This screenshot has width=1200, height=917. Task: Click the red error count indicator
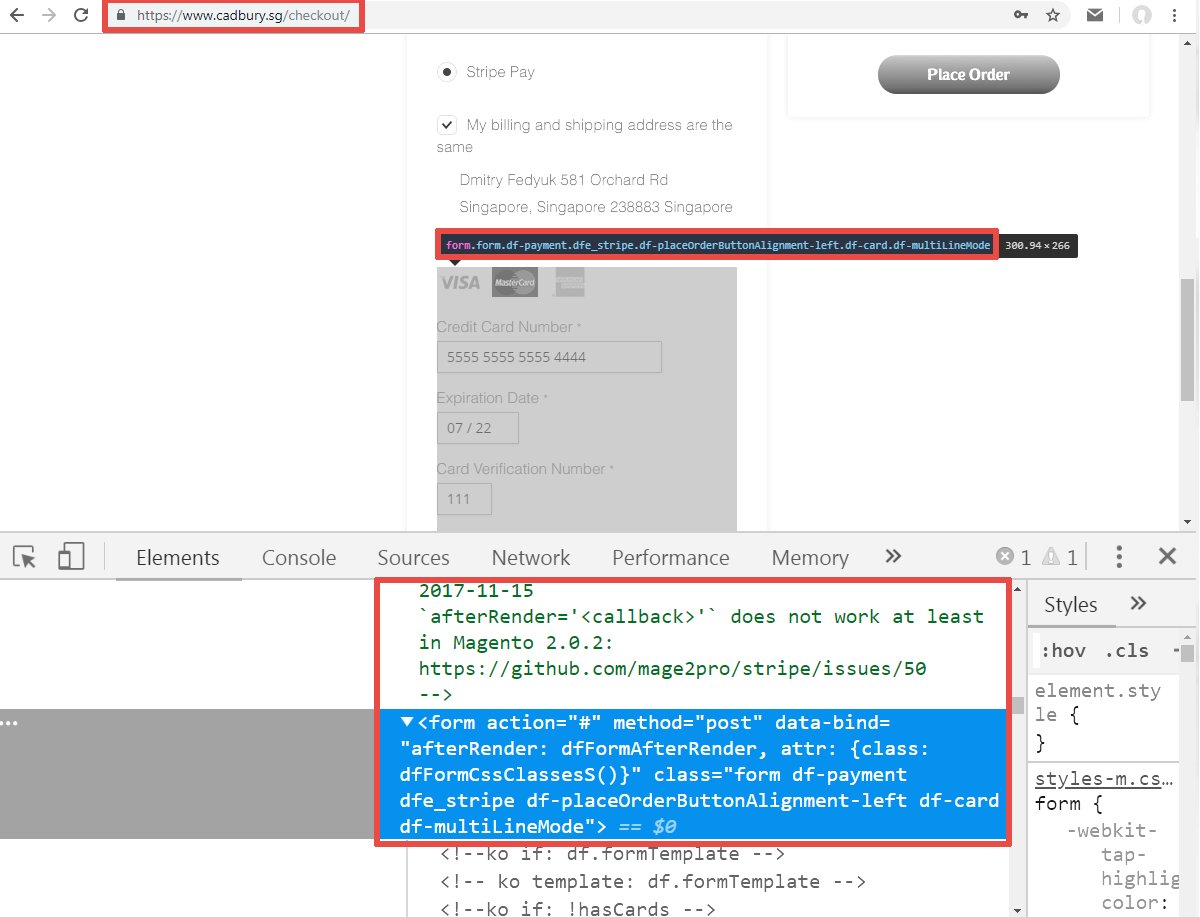pos(1013,557)
